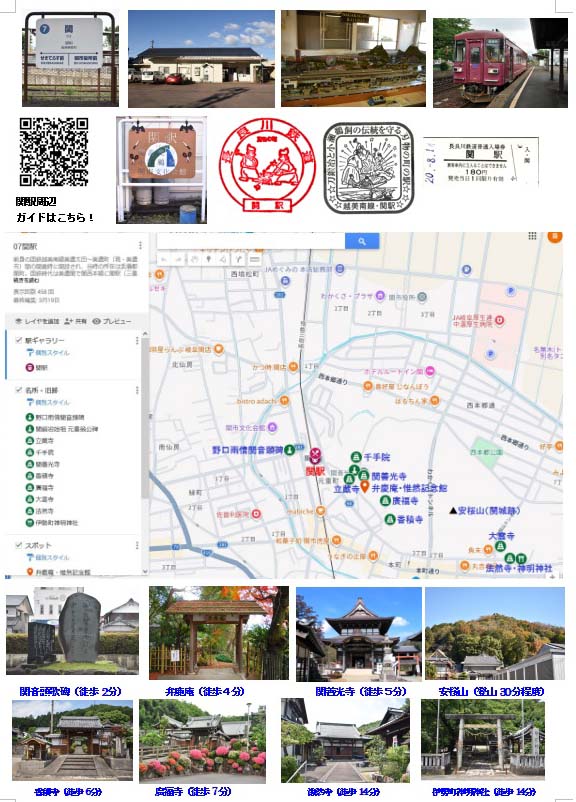576x802 pixels.
Task: Open the 名所・旧跡 layer three-dot menu
Action: (x=137, y=390)
